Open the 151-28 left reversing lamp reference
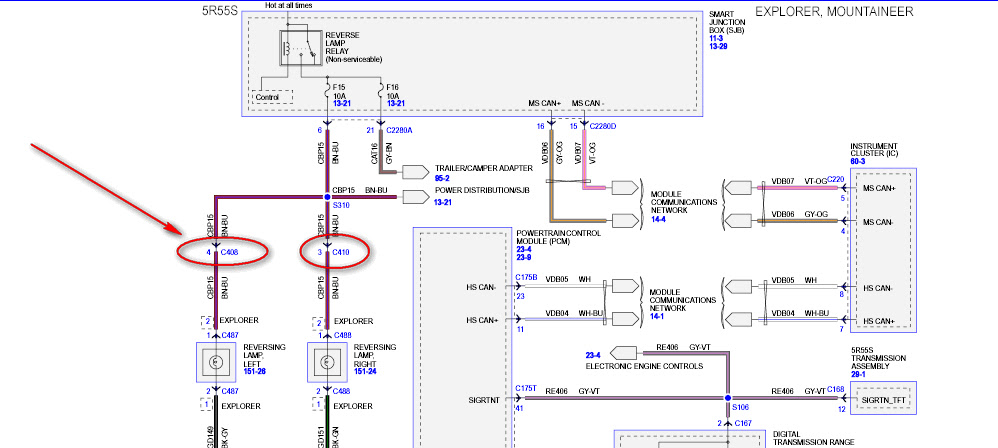998x448 pixels. pyautogui.click(x=255, y=371)
